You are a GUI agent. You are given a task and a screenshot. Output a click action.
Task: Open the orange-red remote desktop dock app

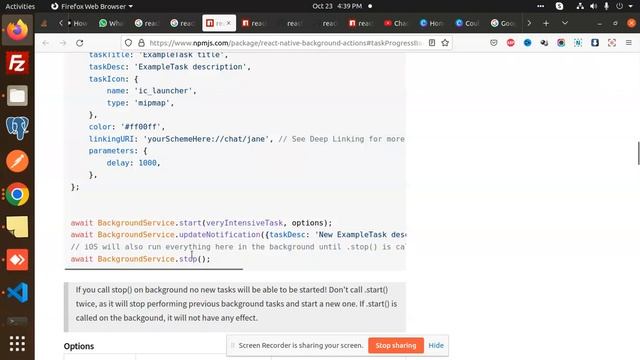click(x=17, y=260)
